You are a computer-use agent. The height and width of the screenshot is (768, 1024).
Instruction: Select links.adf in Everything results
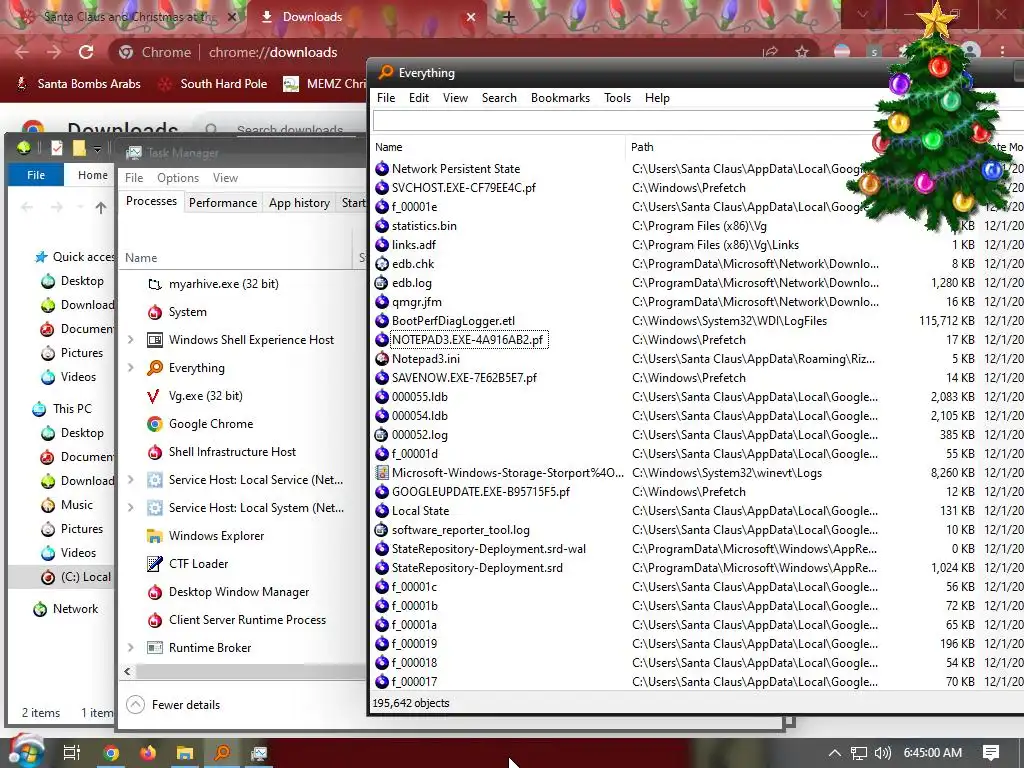click(x=413, y=245)
